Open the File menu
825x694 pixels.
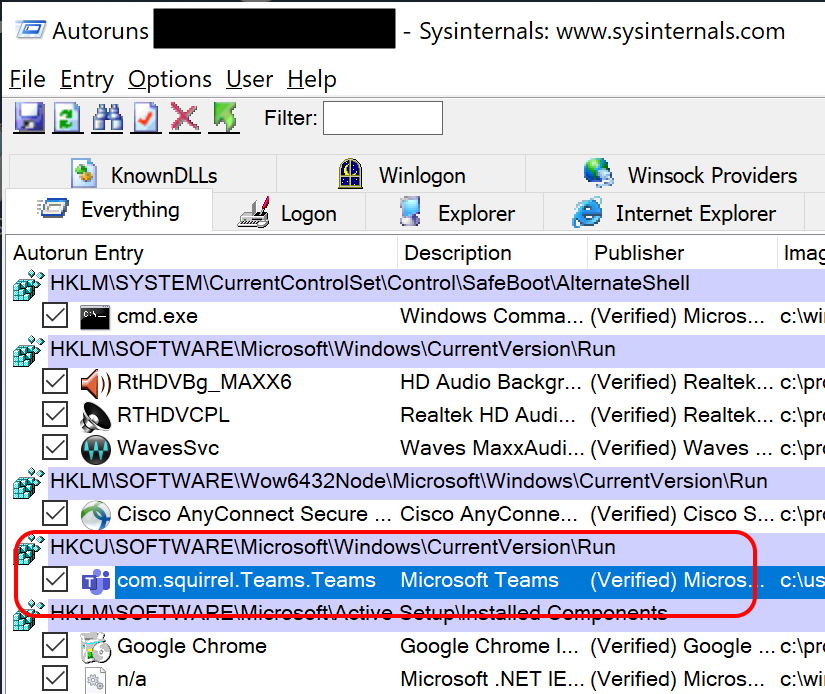coord(27,79)
